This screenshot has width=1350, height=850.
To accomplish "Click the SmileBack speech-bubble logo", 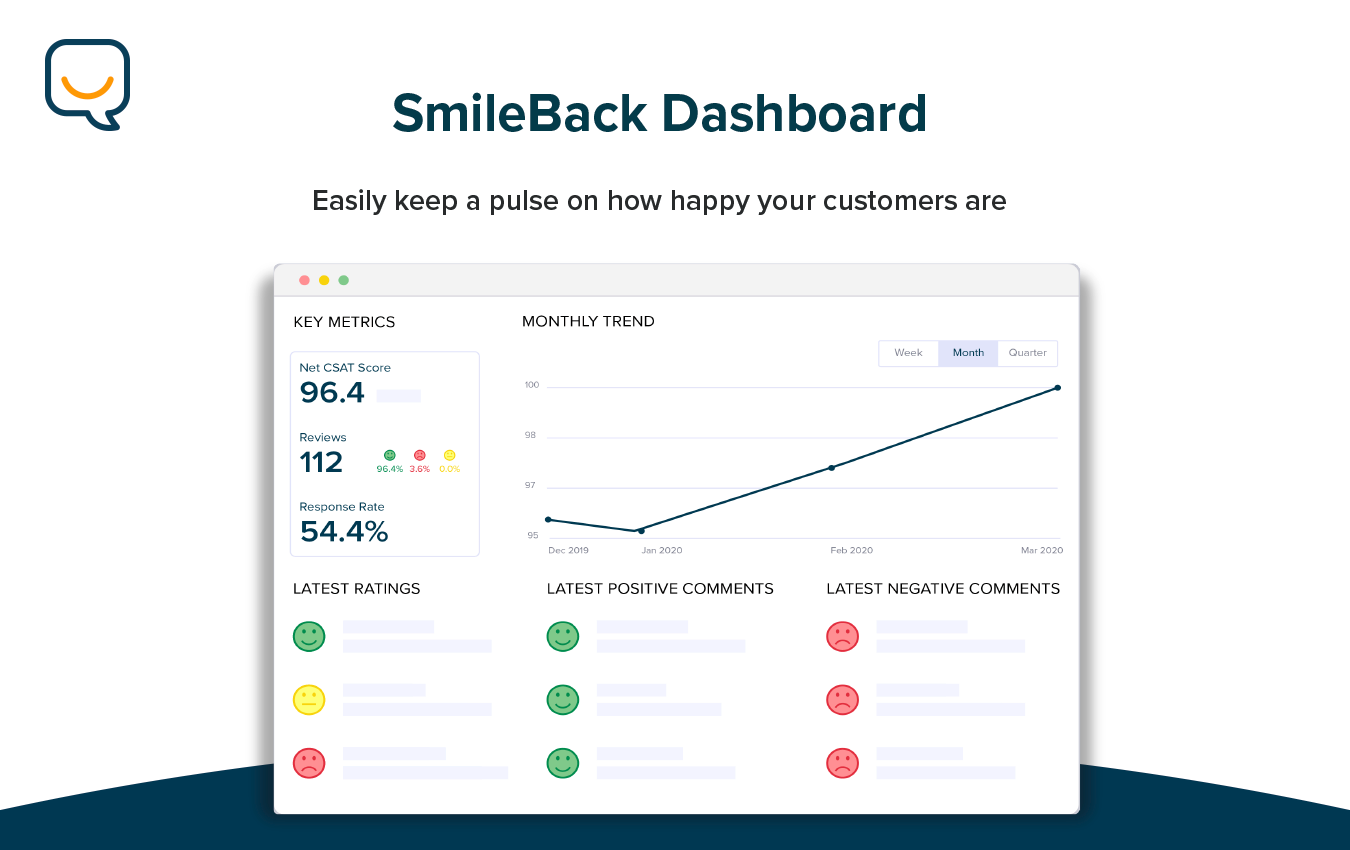I will click(87, 83).
